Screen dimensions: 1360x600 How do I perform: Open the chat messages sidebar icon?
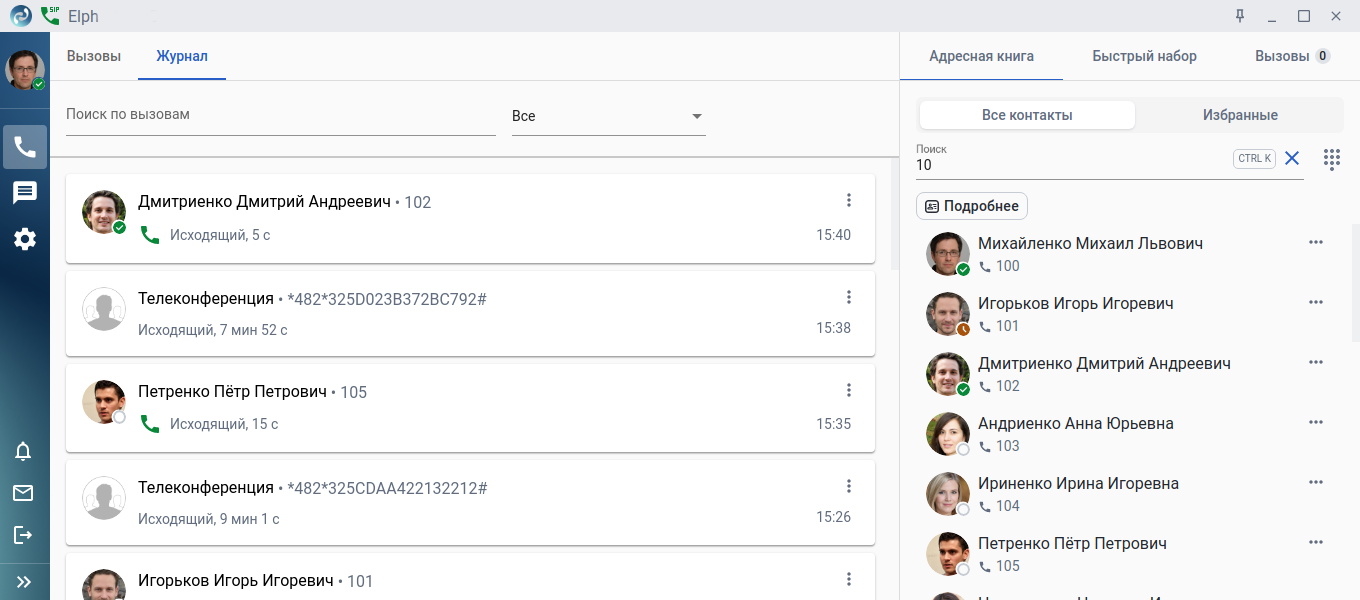tap(24, 193)
